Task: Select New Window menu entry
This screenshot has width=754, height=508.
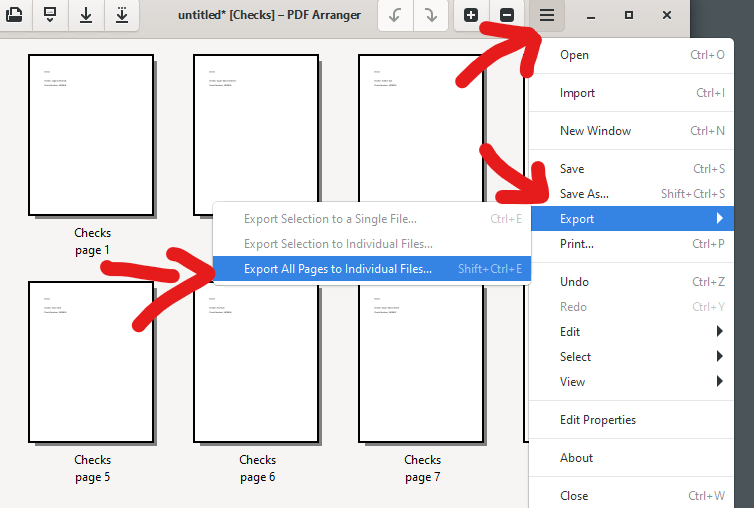Action: click(632, 131)
